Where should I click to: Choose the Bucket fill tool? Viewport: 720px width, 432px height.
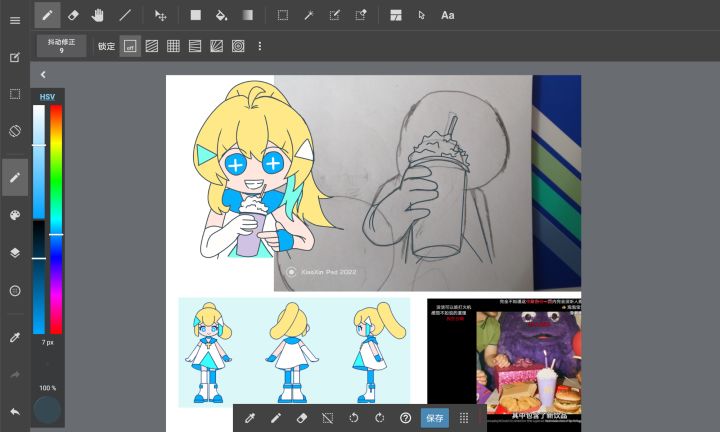click(x=221, y=16)
